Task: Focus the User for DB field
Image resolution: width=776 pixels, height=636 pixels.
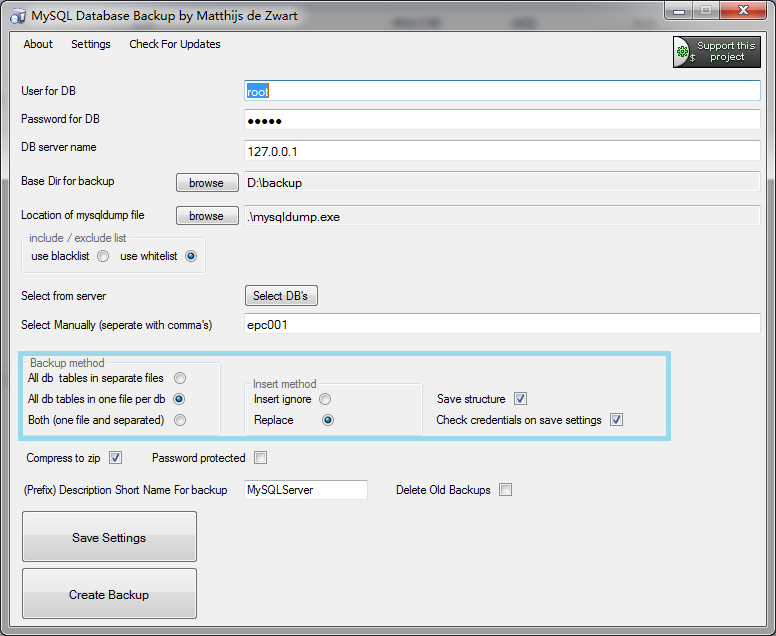Action: (x=502, y=91)
